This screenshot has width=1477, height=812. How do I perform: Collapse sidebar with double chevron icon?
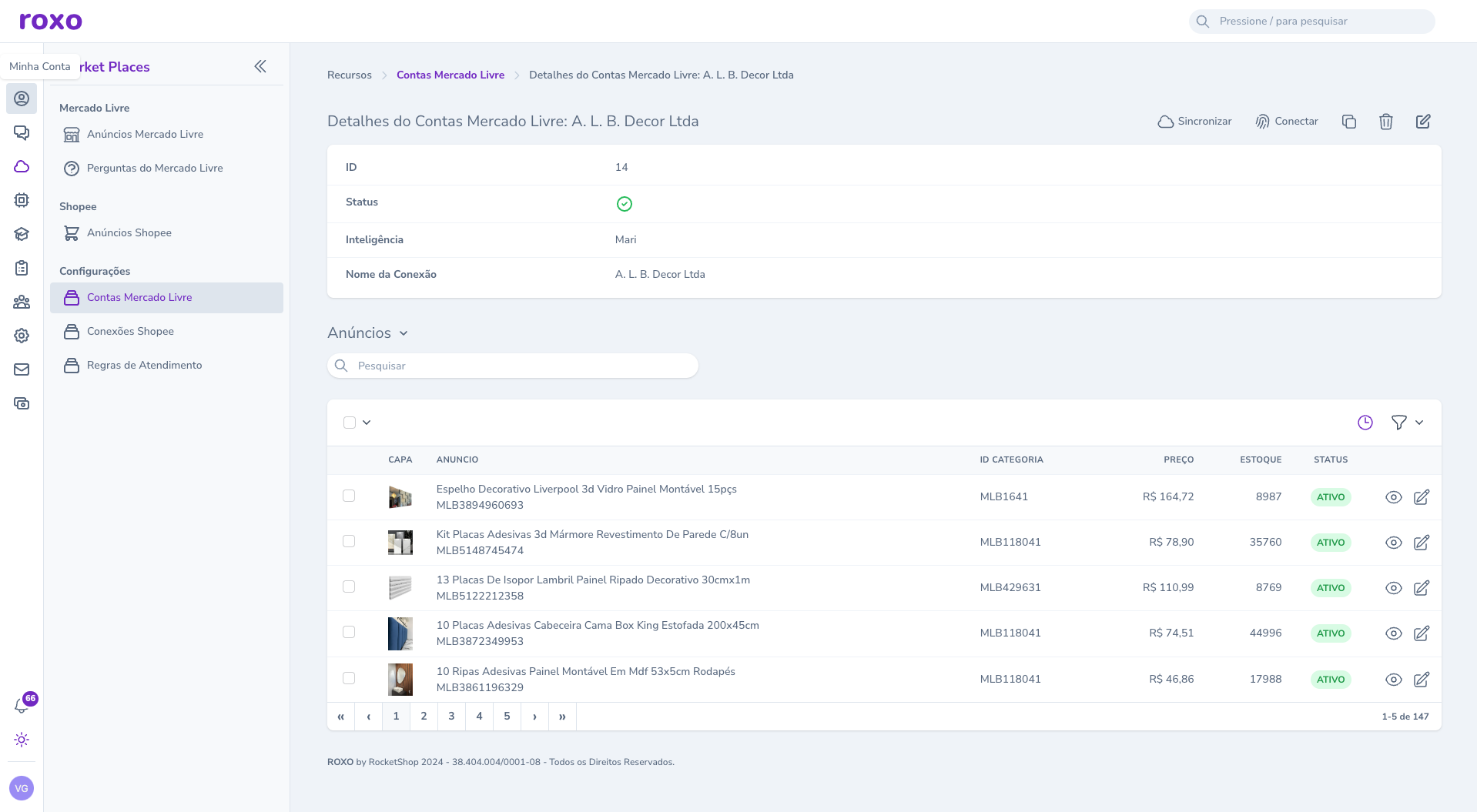coord(260,66)
